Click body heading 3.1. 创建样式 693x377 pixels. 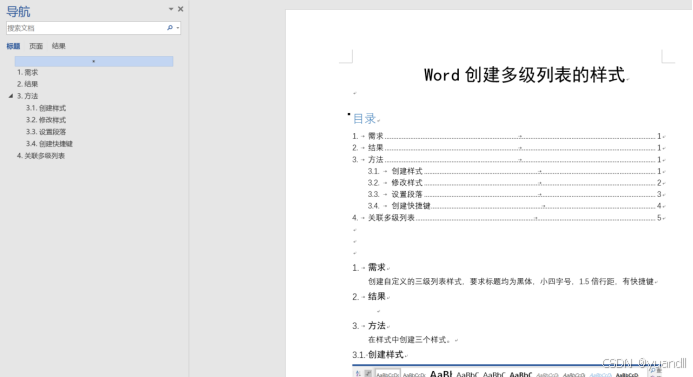pos(378,354)
